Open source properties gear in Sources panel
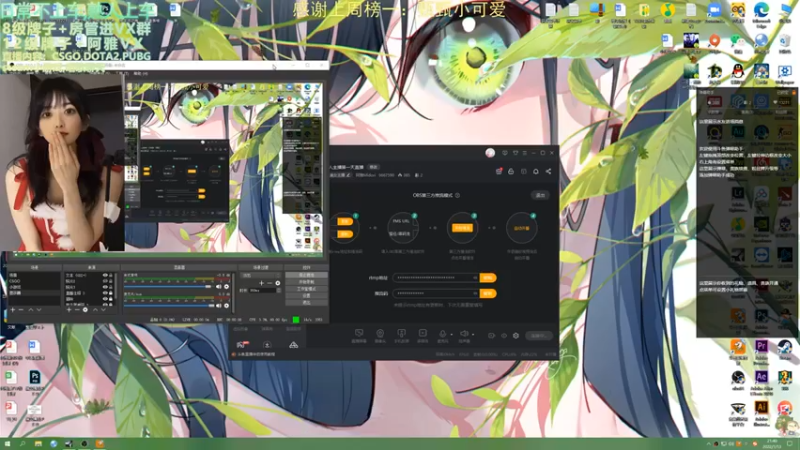This screenshot has width=800, height=450. 85,310
